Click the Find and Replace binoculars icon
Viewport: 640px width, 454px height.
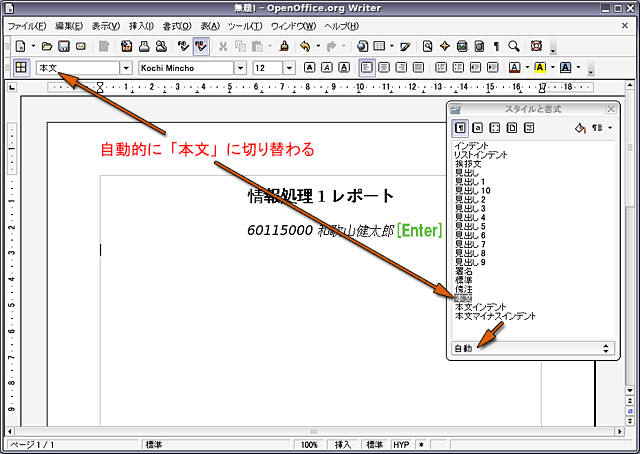point(428,46)
